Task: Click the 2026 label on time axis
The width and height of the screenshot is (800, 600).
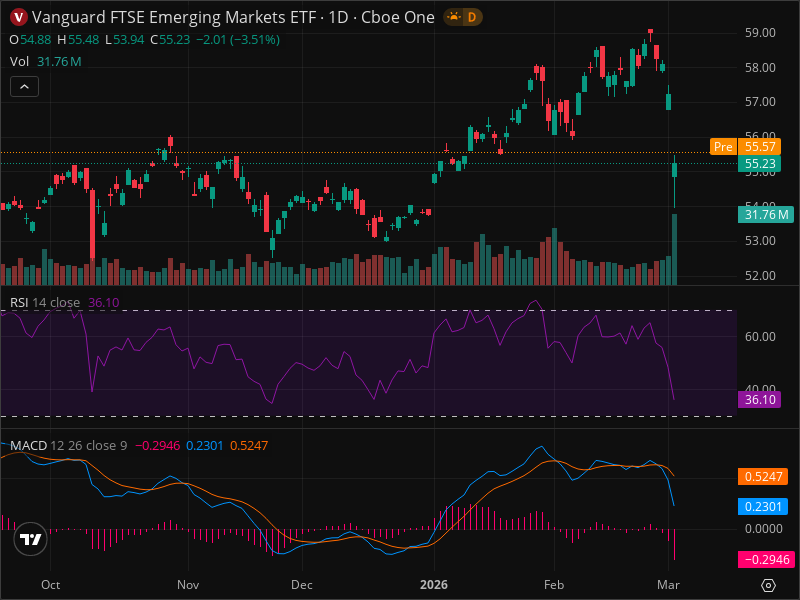Action: point(434,585)
